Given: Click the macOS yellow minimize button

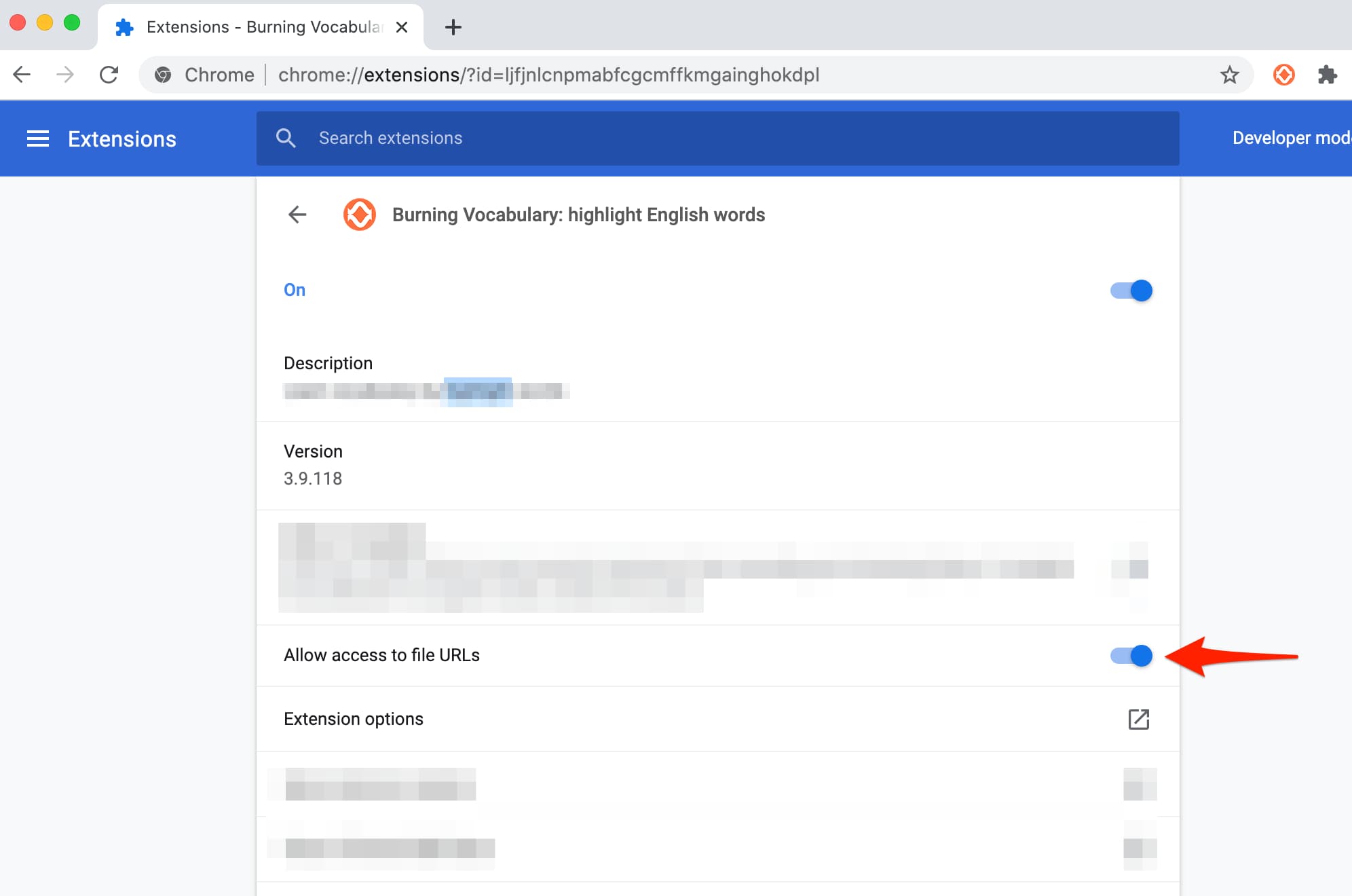Looking at the screenshot, I should [x=45, y=22].
